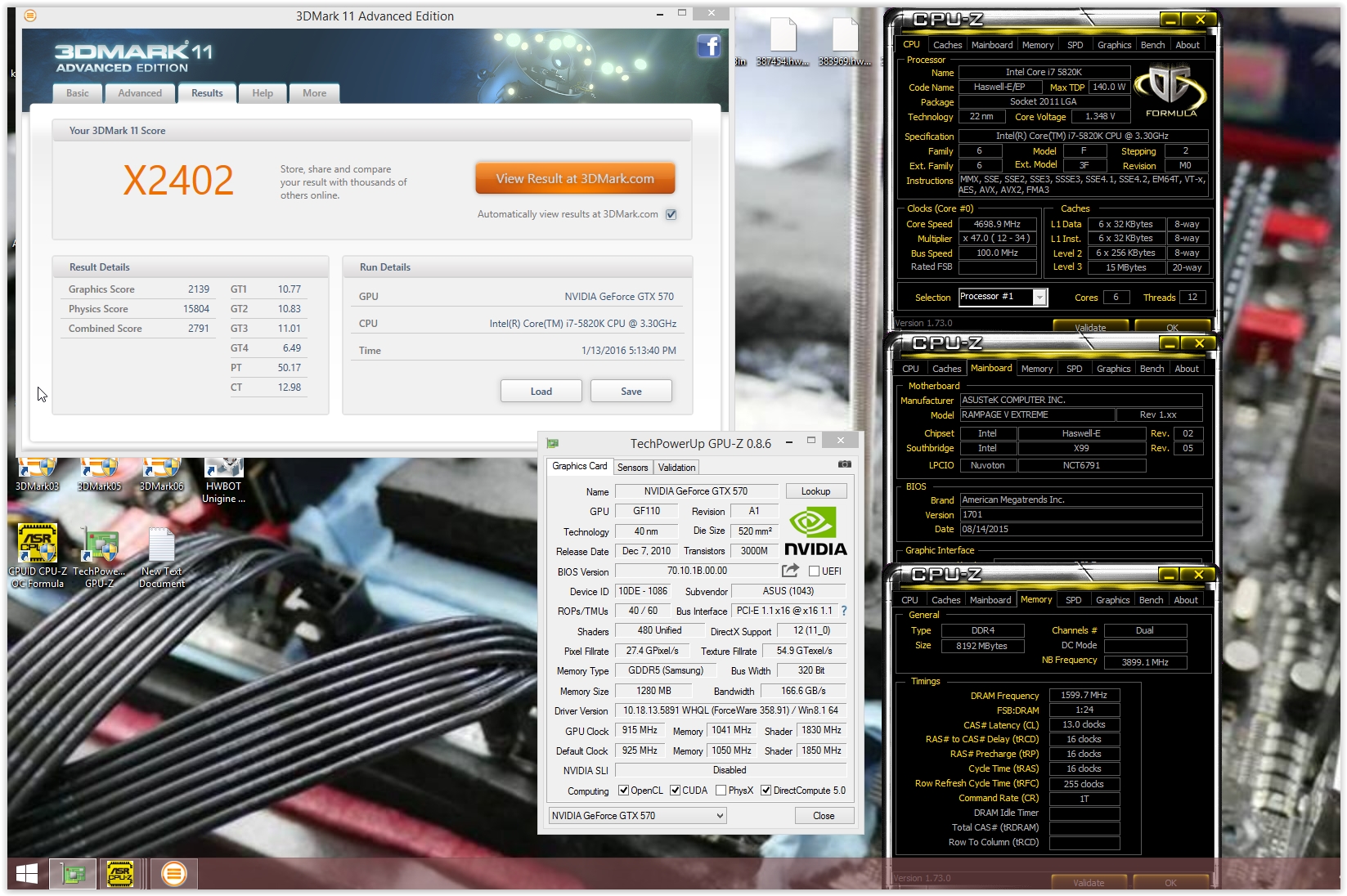Image resolution: width=1347 pixels, height=896 pixels.
Task: Toggle the OpenCL checkbox
Action: pos(624,790)
